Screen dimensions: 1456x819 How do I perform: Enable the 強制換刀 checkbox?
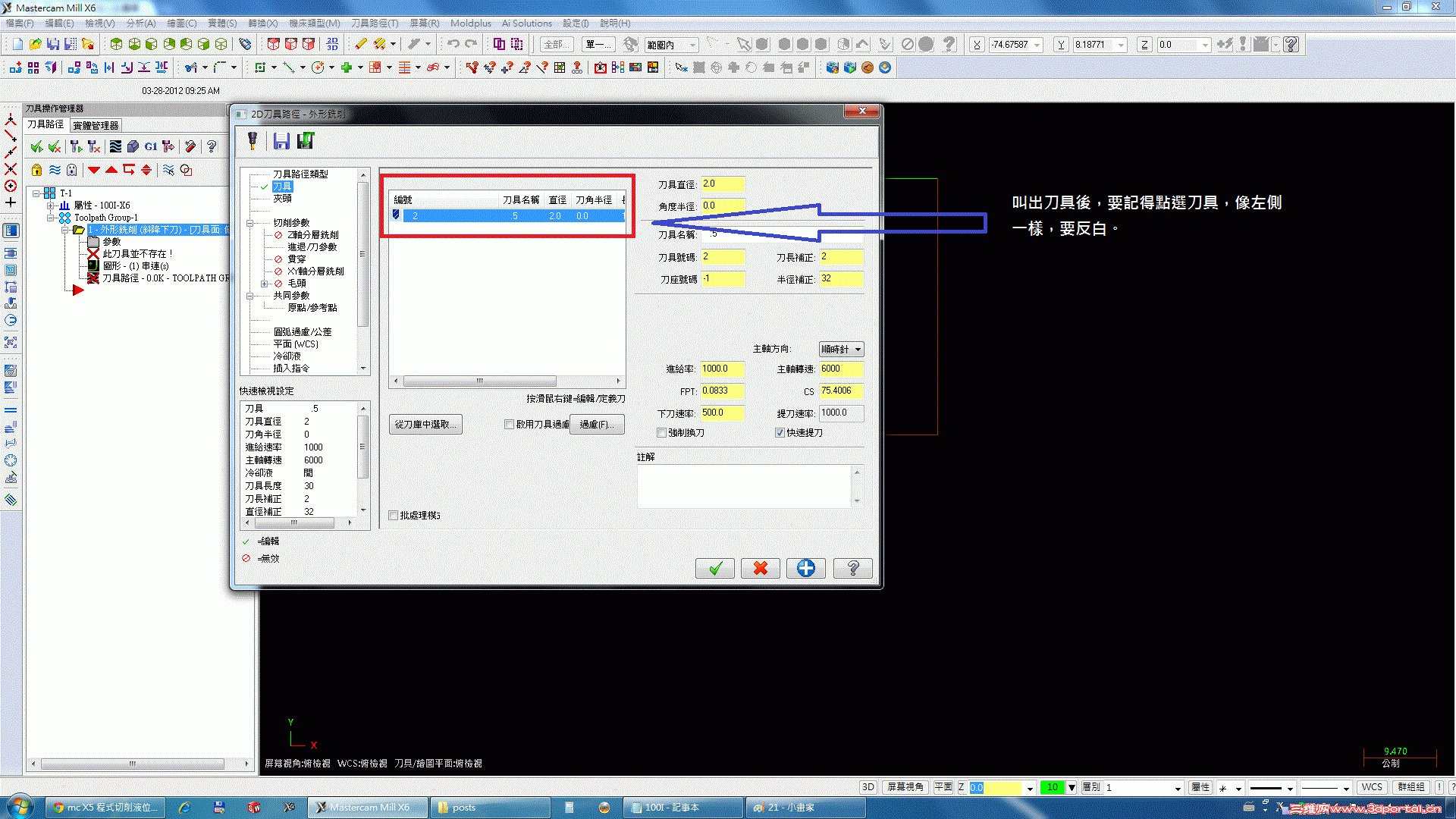point(661,433)
